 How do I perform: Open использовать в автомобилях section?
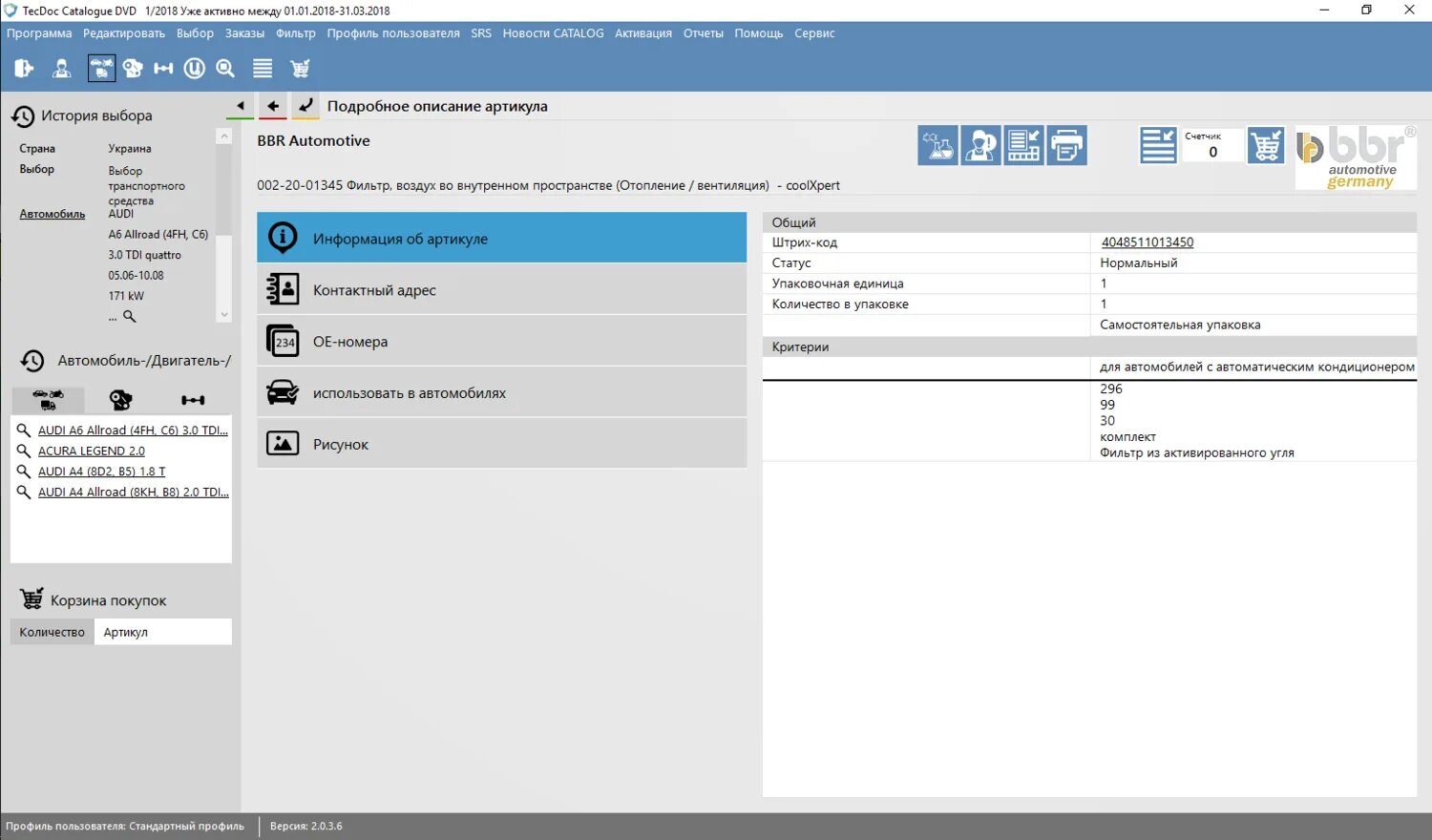click(501, 392)
